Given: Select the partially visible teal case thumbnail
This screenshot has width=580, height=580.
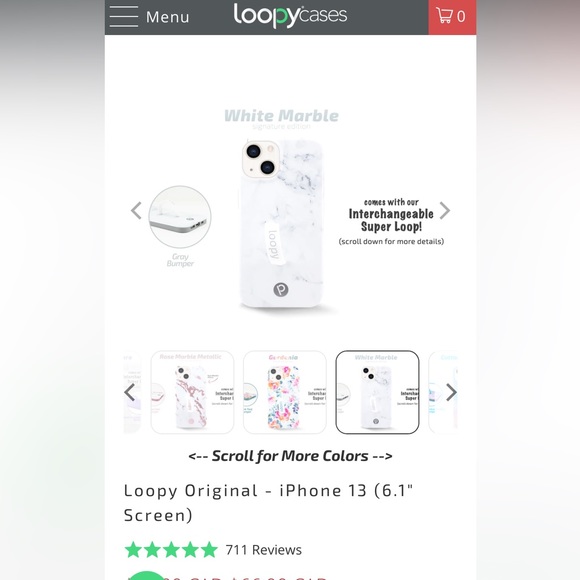Looking at the screenshot, I should (443, 392).
